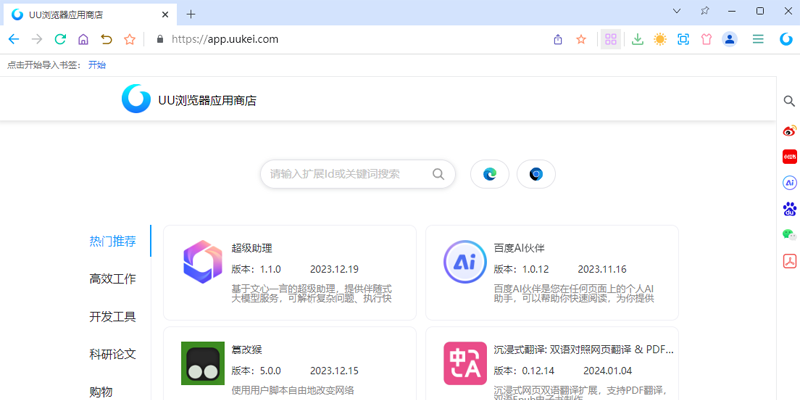
Task: Open the sidebar search magnifier icon
Action: [x=789, y=101]
